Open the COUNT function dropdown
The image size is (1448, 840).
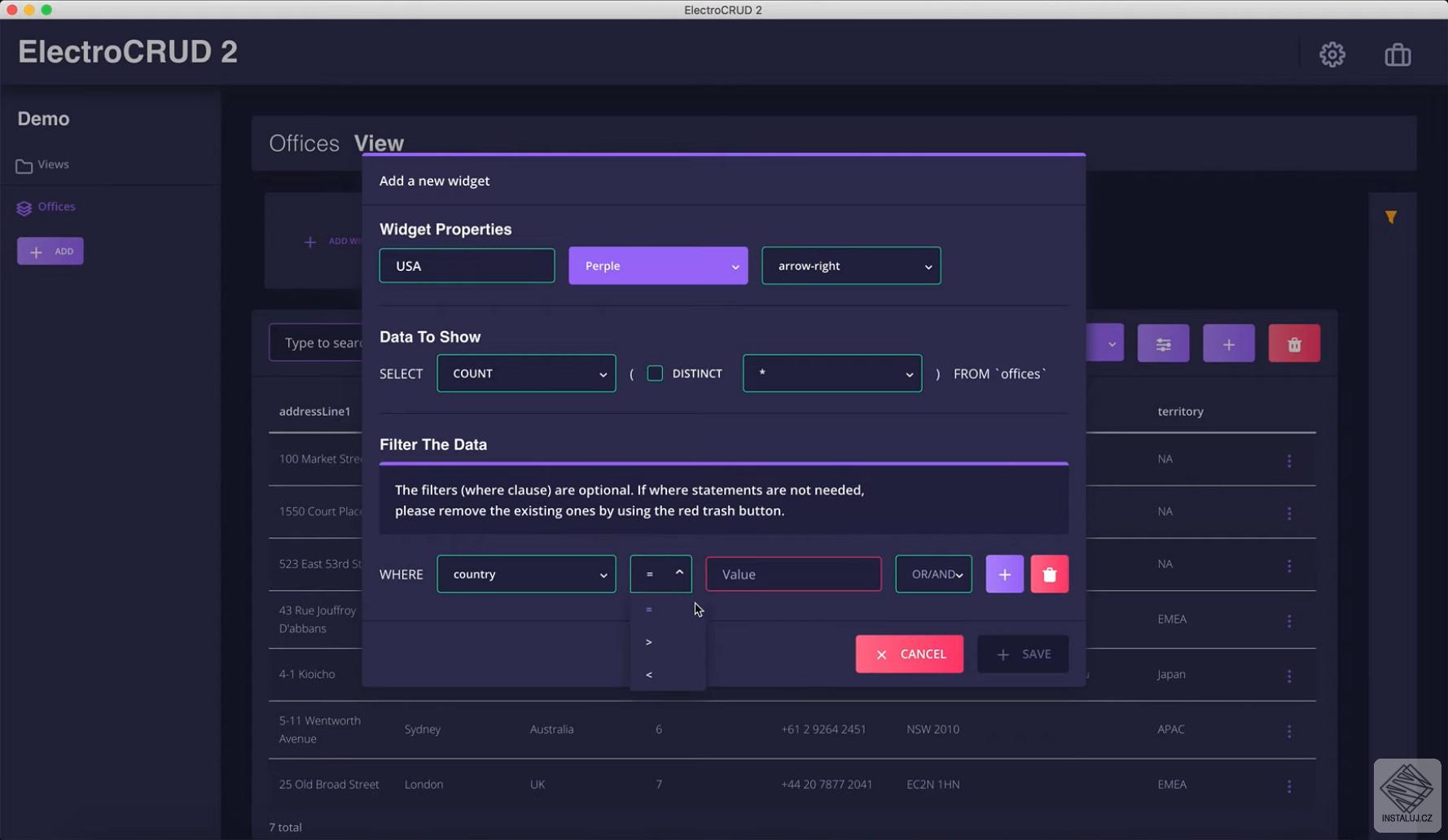pos(526,374)
